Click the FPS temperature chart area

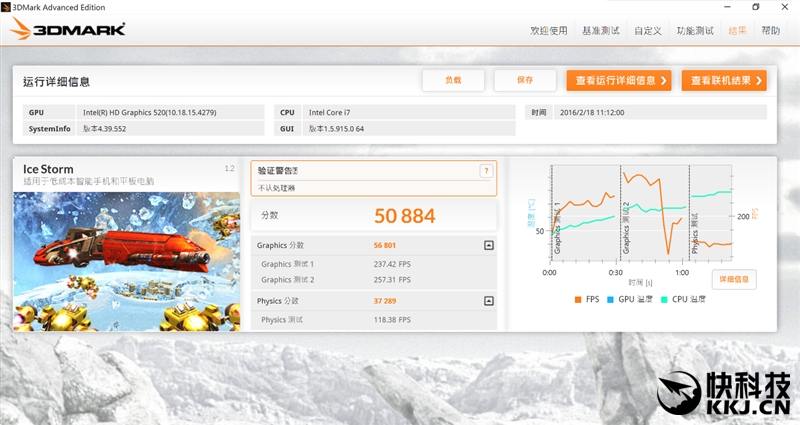[x=642, y=213]
